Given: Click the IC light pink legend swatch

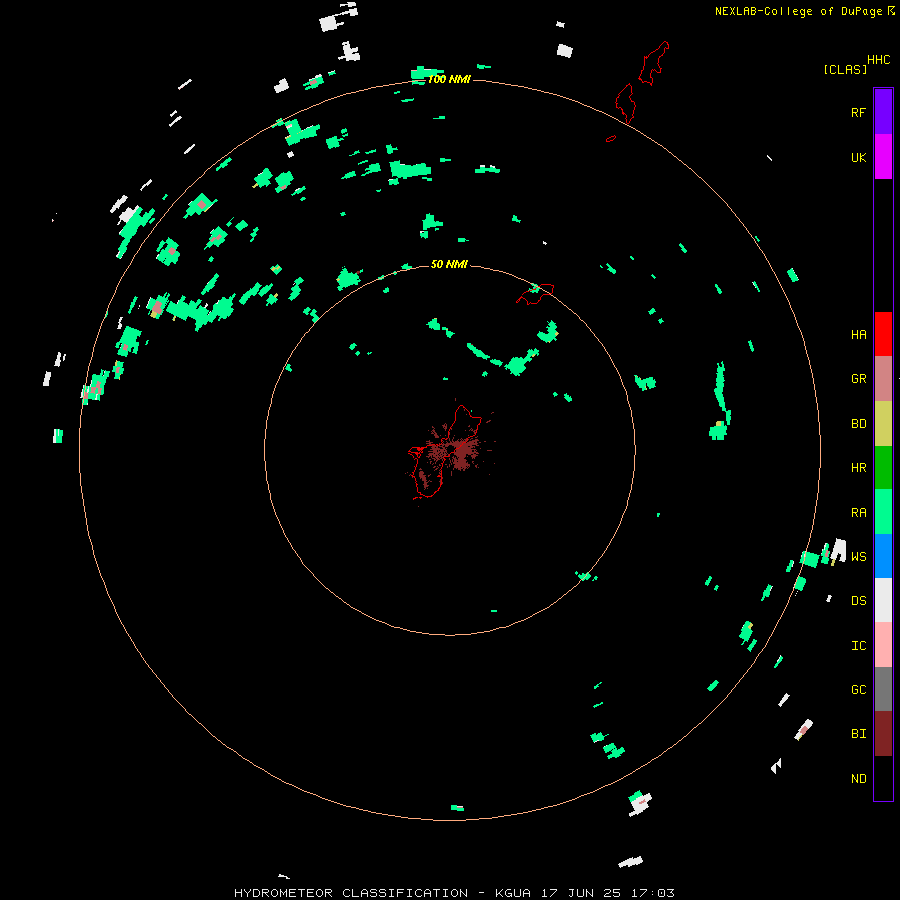Looking at the screenshot, I should [883, 645].
